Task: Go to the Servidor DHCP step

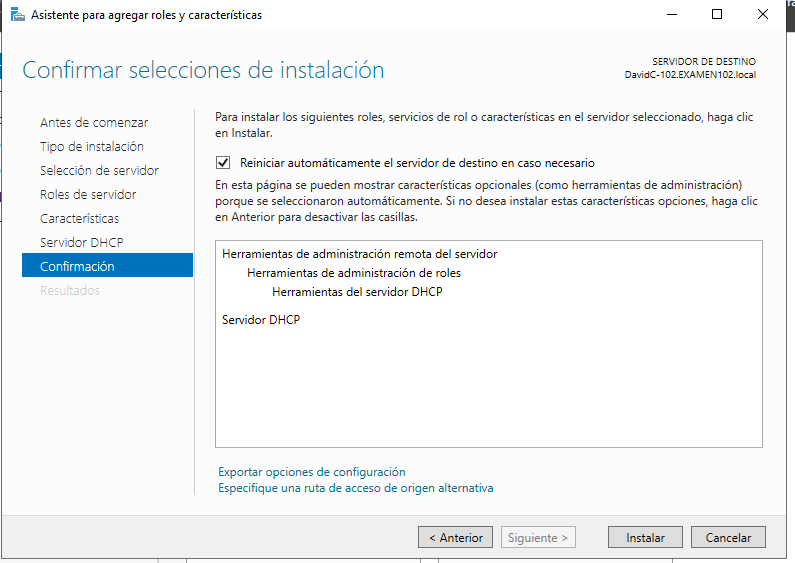Action: coord(82,242)
